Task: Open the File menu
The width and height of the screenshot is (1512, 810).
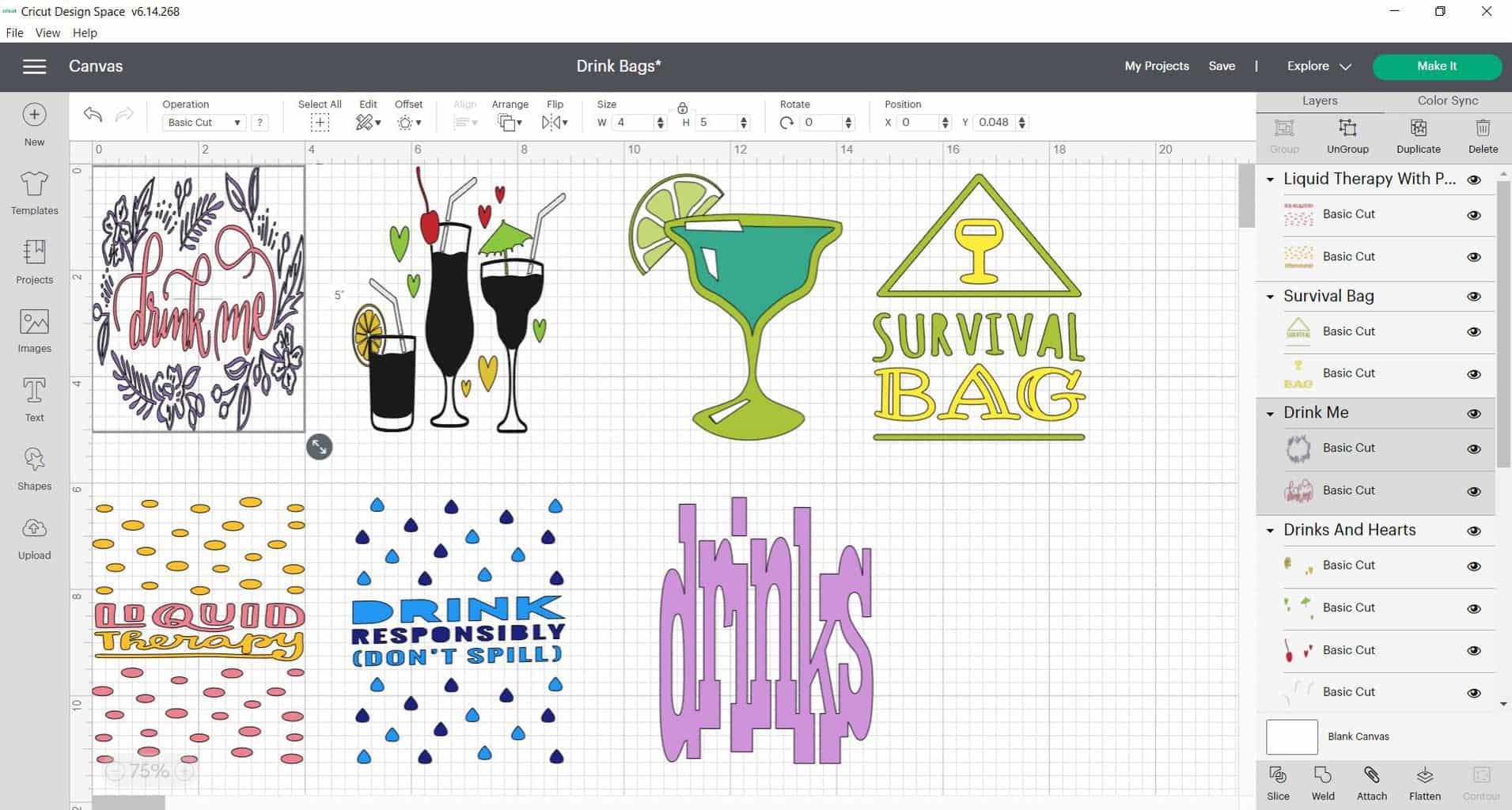Action: coord(14,32)
